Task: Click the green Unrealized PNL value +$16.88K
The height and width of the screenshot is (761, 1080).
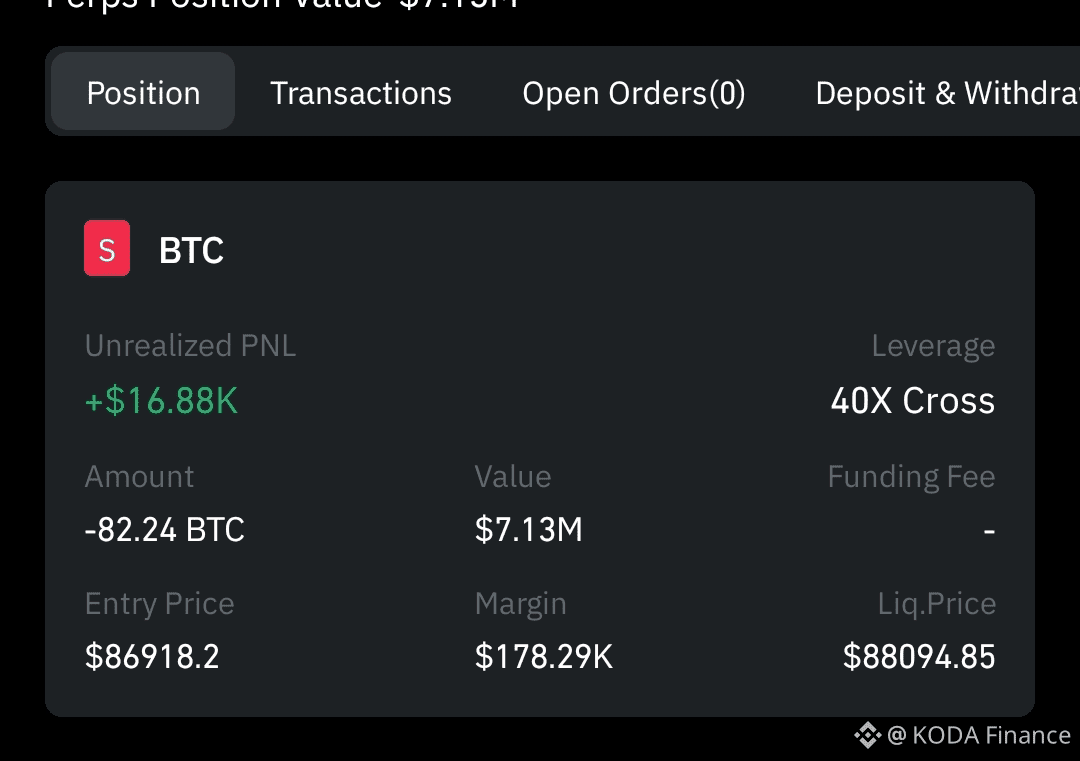Action: pos(161,400)
